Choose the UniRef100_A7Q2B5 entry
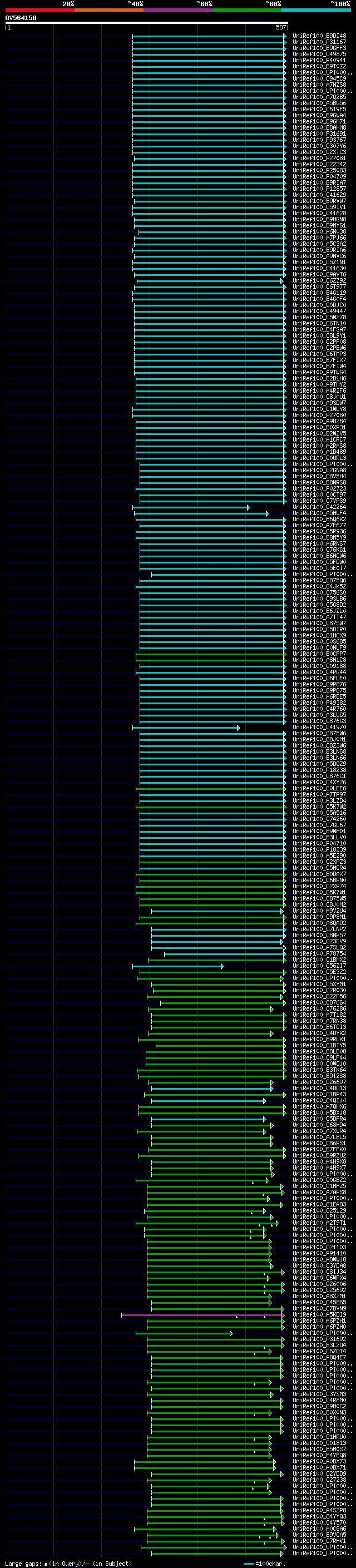Image resolution: width=356 pixels, height=1568 pixels. pos(319,97)
